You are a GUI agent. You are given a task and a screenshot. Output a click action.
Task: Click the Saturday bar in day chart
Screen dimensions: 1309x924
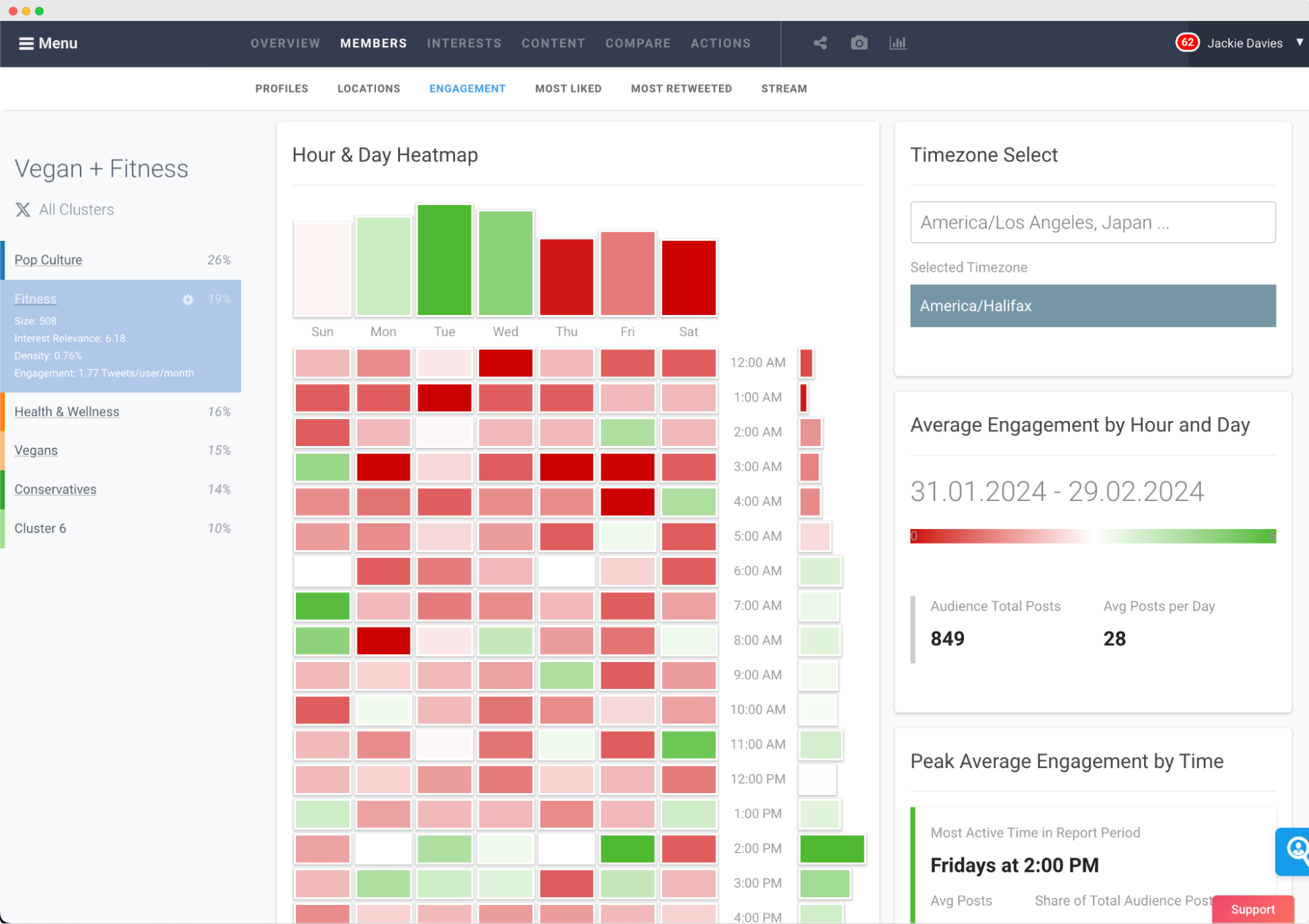pyautogui.click(x=689, y=278)
